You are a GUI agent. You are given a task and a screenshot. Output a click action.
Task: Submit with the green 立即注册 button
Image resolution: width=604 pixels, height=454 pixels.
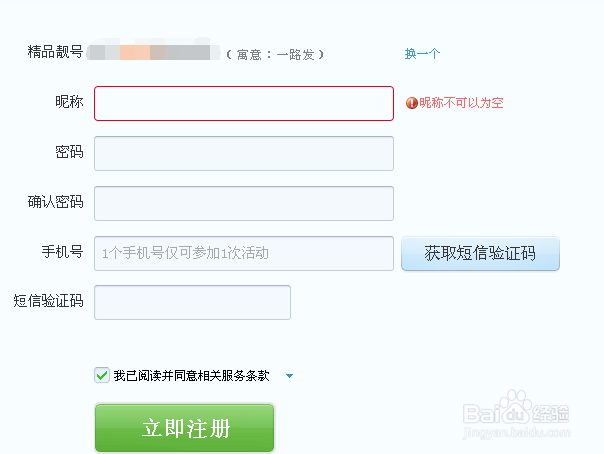pos(184,428)
